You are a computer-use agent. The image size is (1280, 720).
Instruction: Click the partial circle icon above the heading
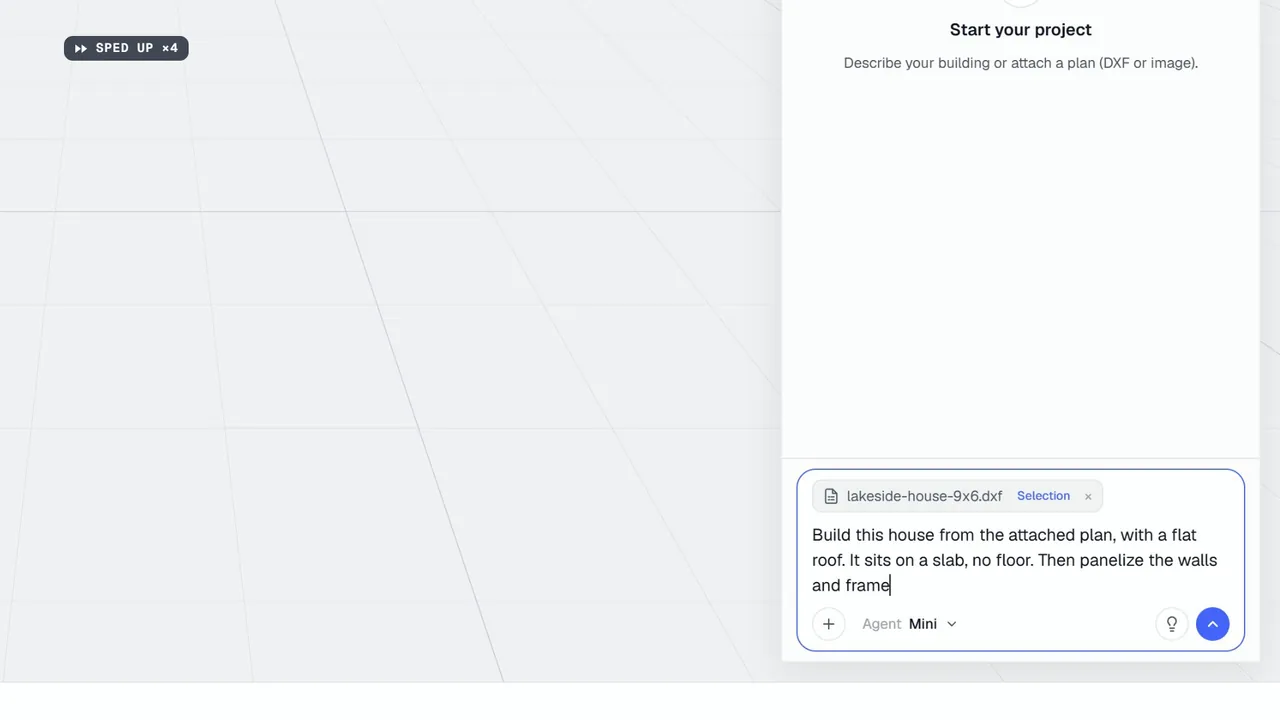click(1021, 3)
